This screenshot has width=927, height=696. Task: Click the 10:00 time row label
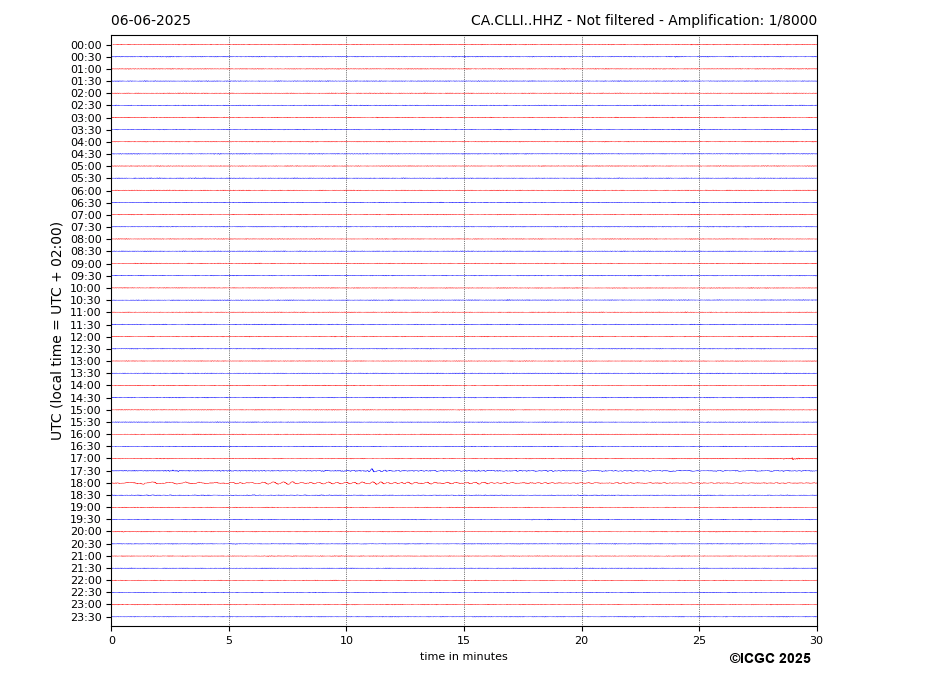(x=86, y=289)
